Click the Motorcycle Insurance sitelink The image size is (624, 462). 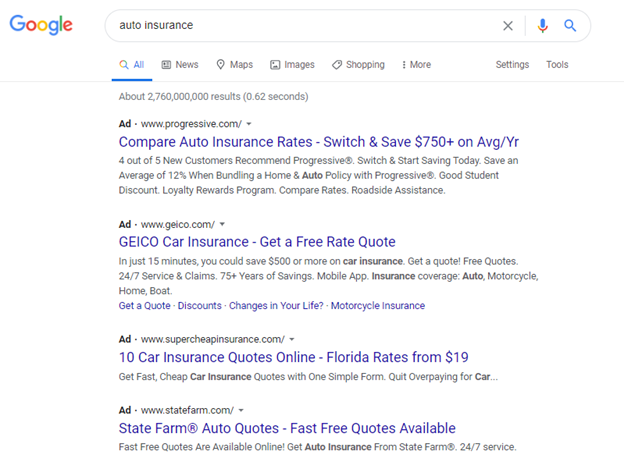[377, 306]
